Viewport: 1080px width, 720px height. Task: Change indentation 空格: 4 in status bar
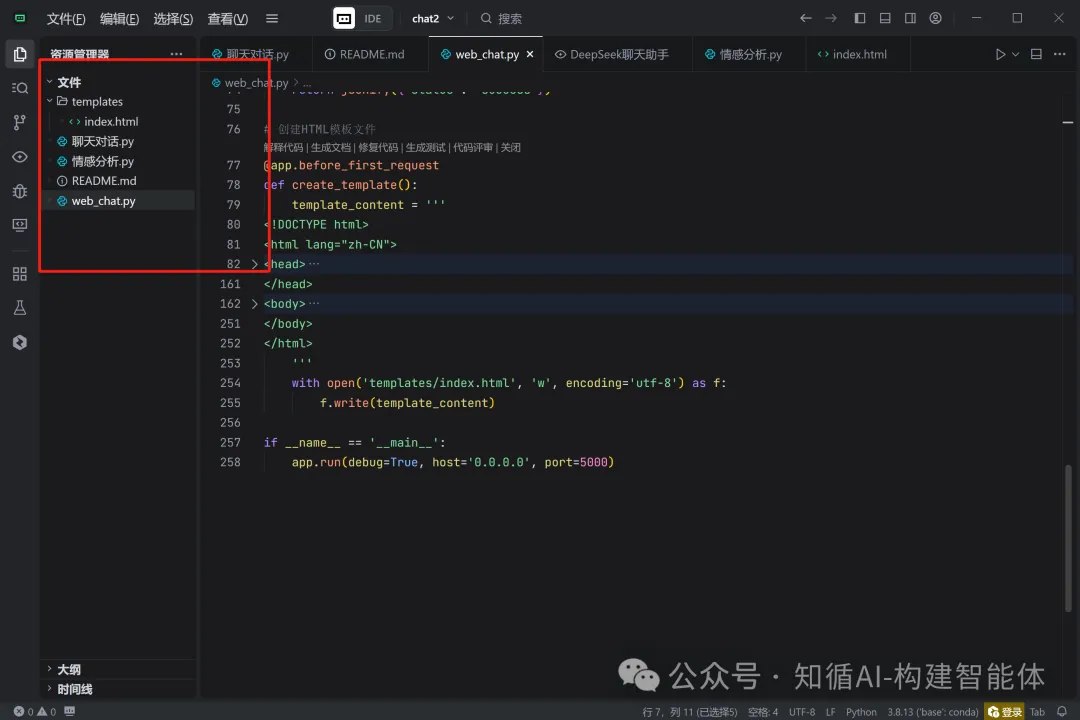click(762, 712)
